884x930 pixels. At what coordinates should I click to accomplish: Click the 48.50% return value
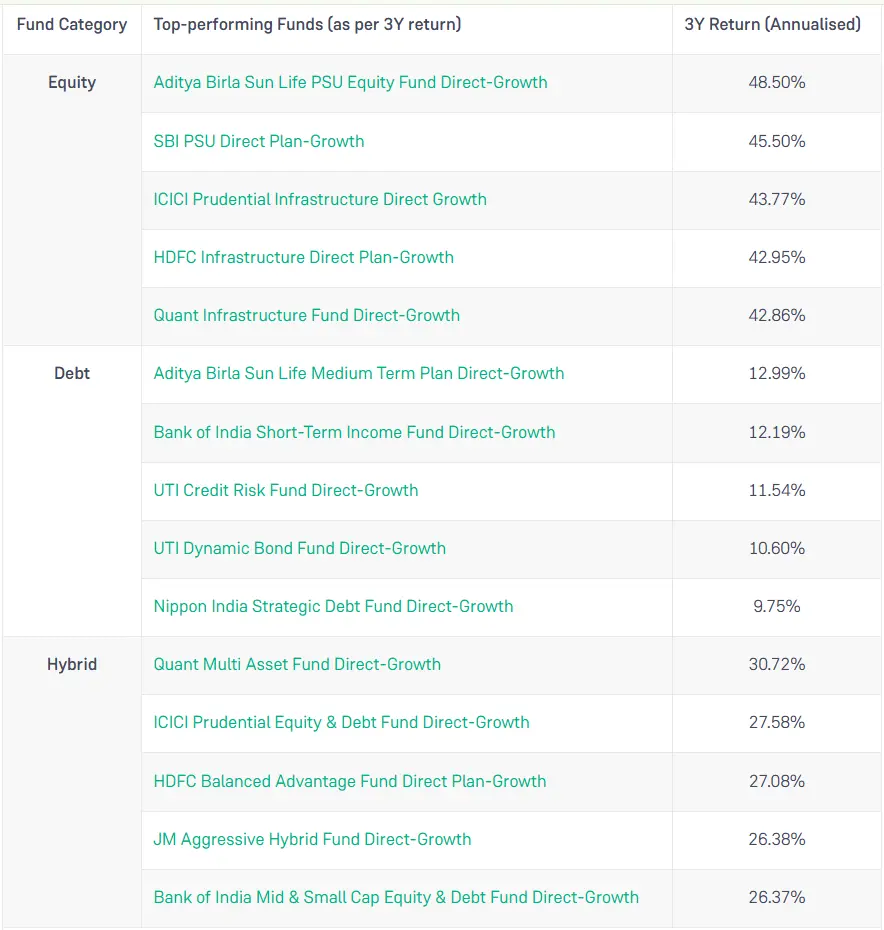[776, 83]
